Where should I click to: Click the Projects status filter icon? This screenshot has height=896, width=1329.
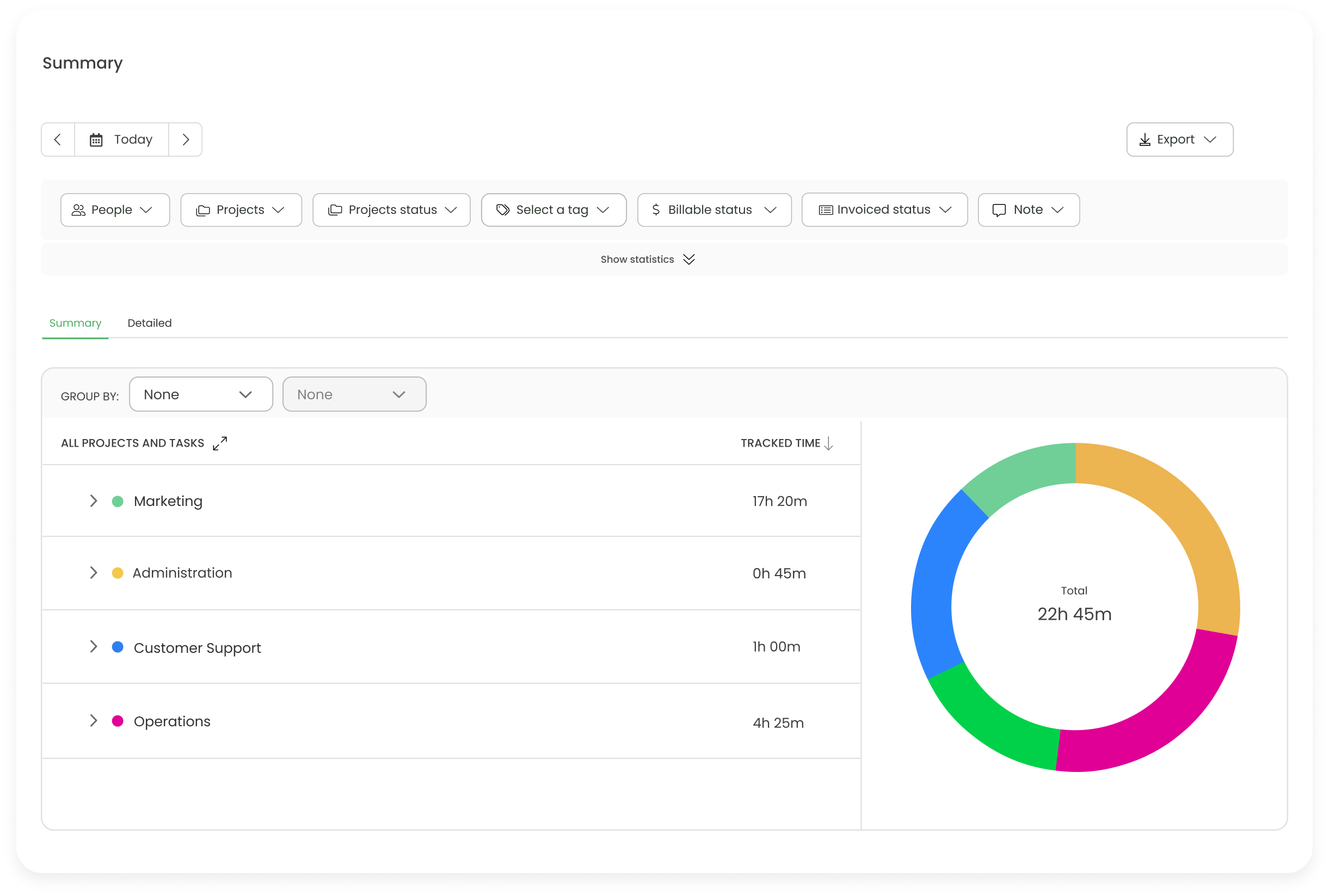point(336,209)
